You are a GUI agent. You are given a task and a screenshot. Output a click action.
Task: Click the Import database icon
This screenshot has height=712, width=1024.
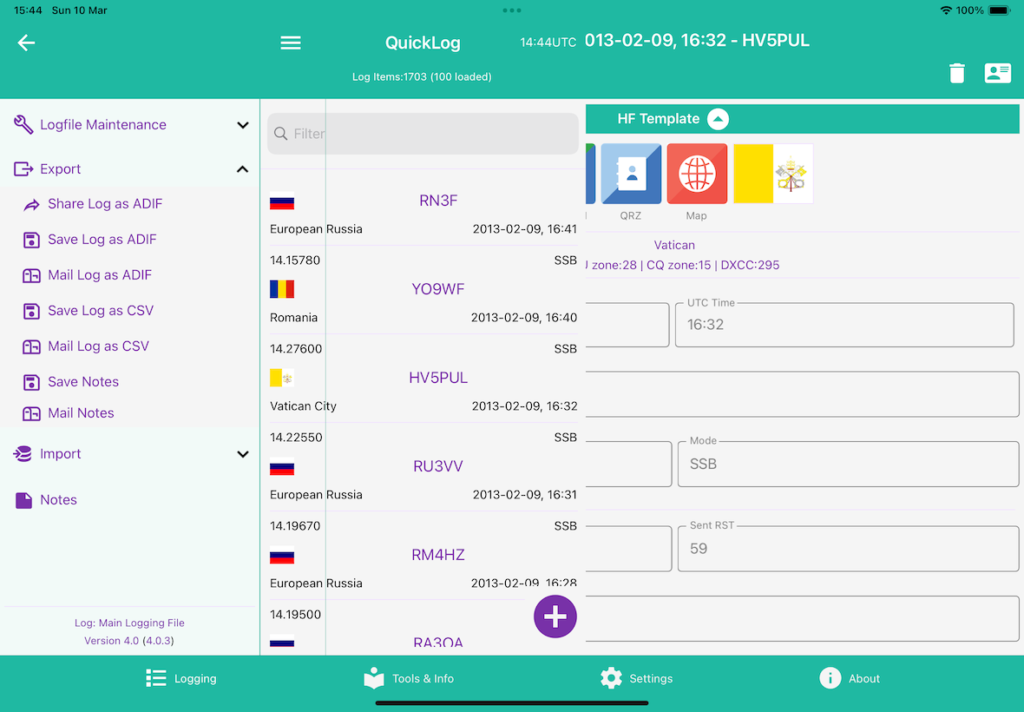pos(23,454)
